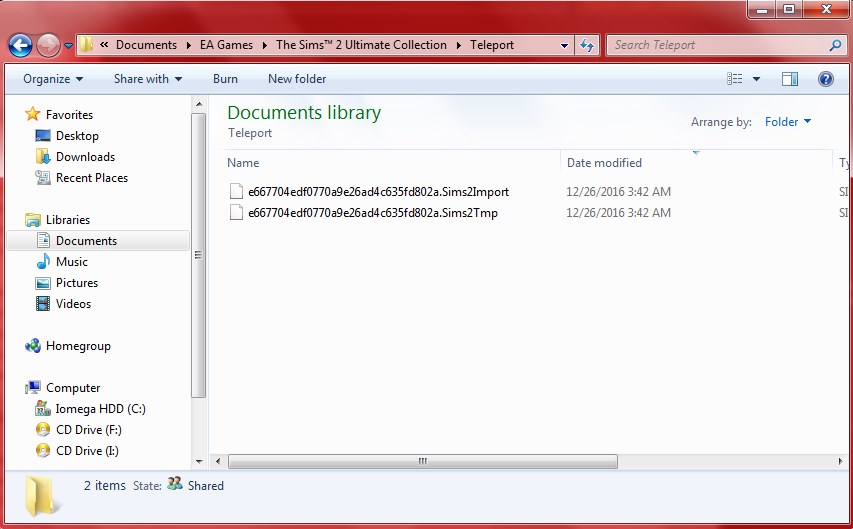
Task: Click The Sims 2 Ultimate Collection breadcrumb
Action: tap(361, 45)
